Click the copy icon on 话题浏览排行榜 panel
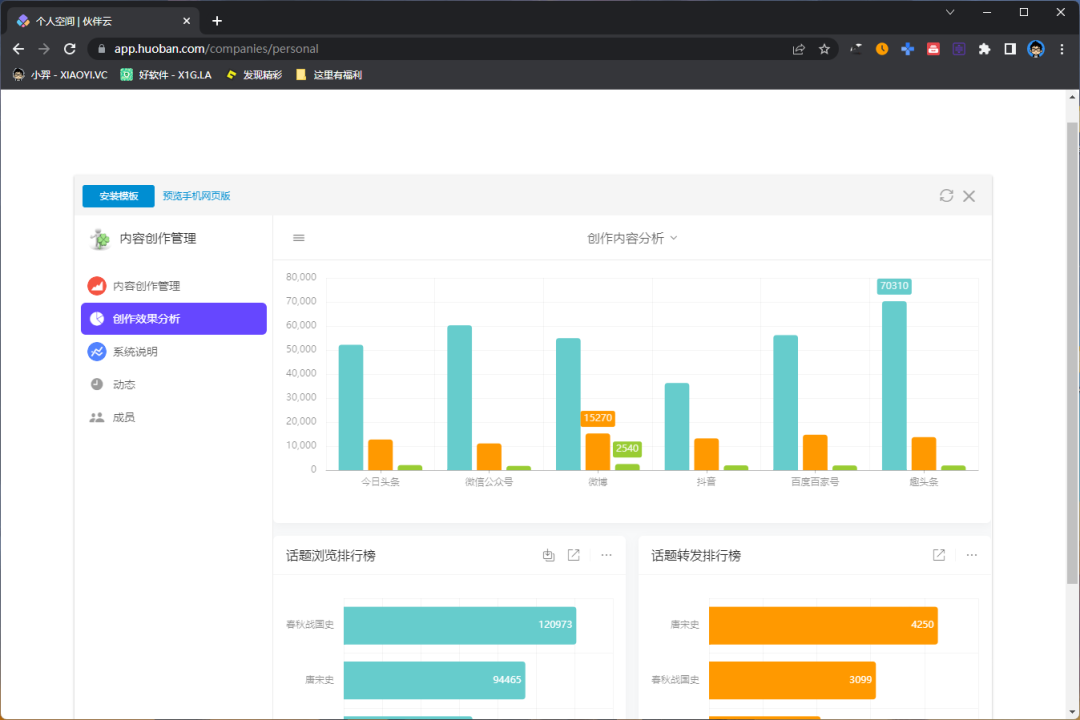The image size is (1080, 720). click(x=548, y=555)
